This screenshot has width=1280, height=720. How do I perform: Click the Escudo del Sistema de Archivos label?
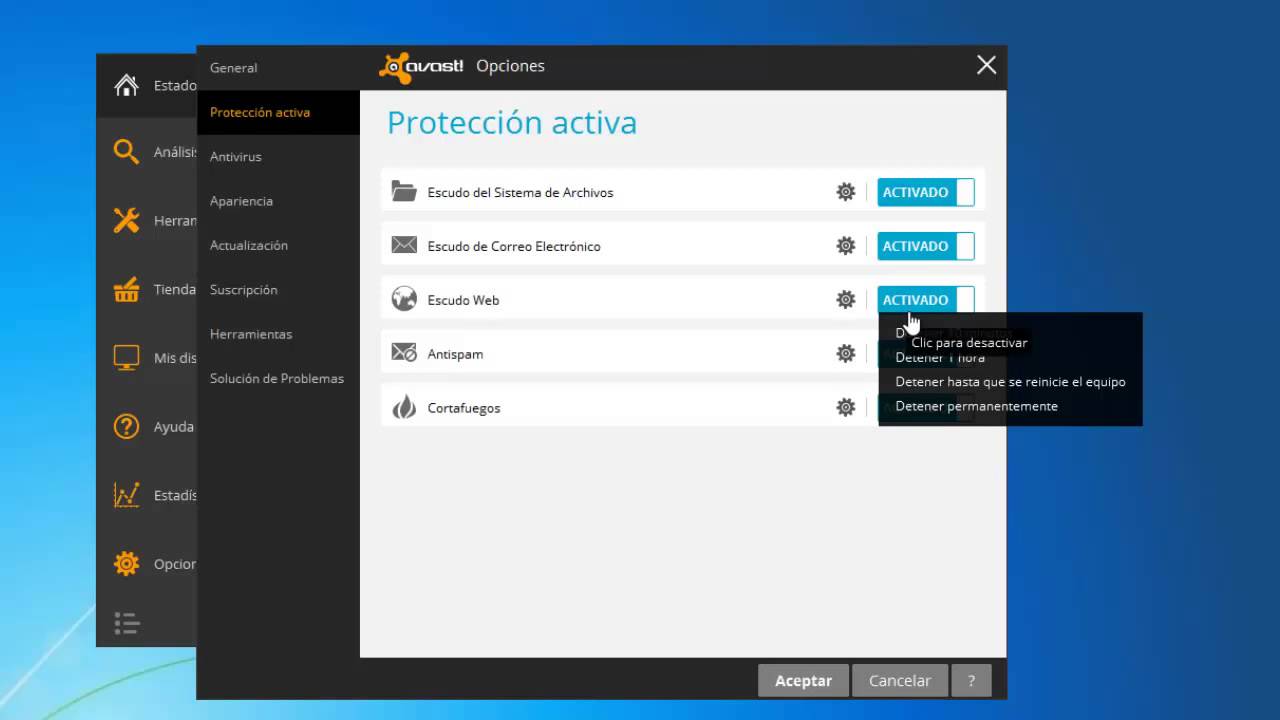[520, 192]
